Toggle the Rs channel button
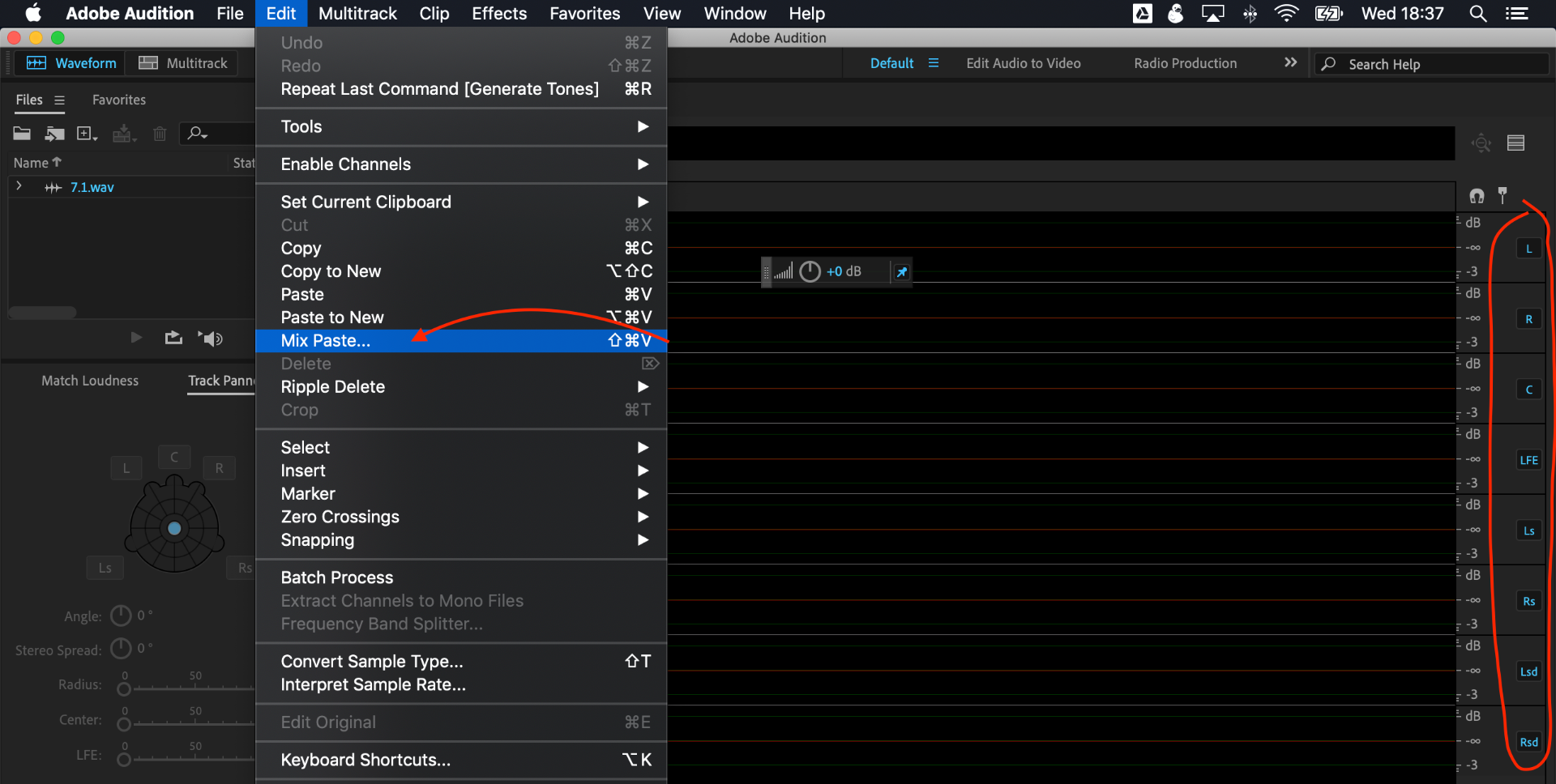The image size is (1556, 784). coord(1529,601)
